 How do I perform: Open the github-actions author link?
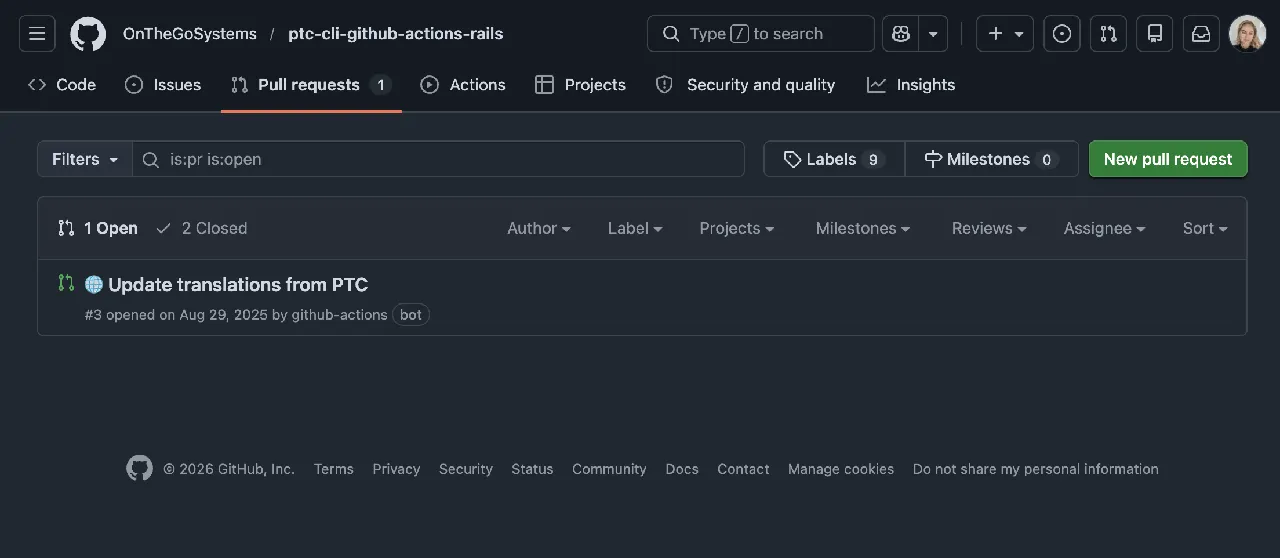coord(339,314)
